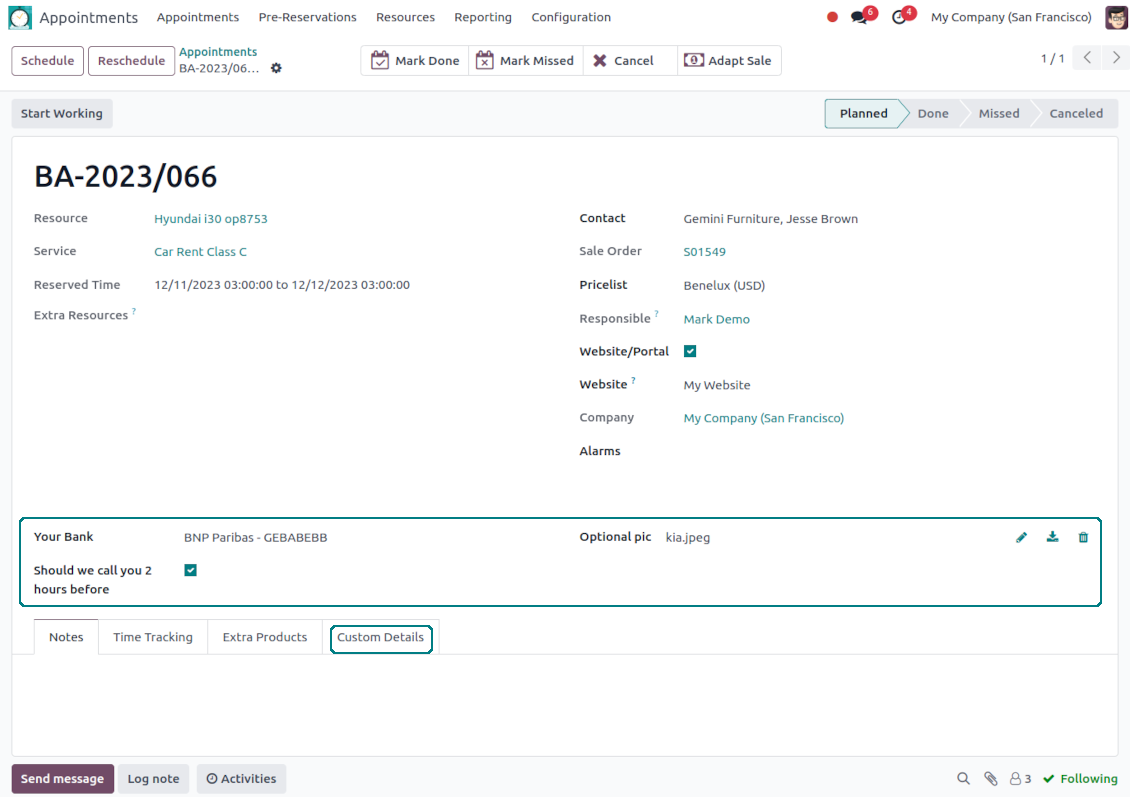Open the conversations messages icon

click(x=859, y=17)
